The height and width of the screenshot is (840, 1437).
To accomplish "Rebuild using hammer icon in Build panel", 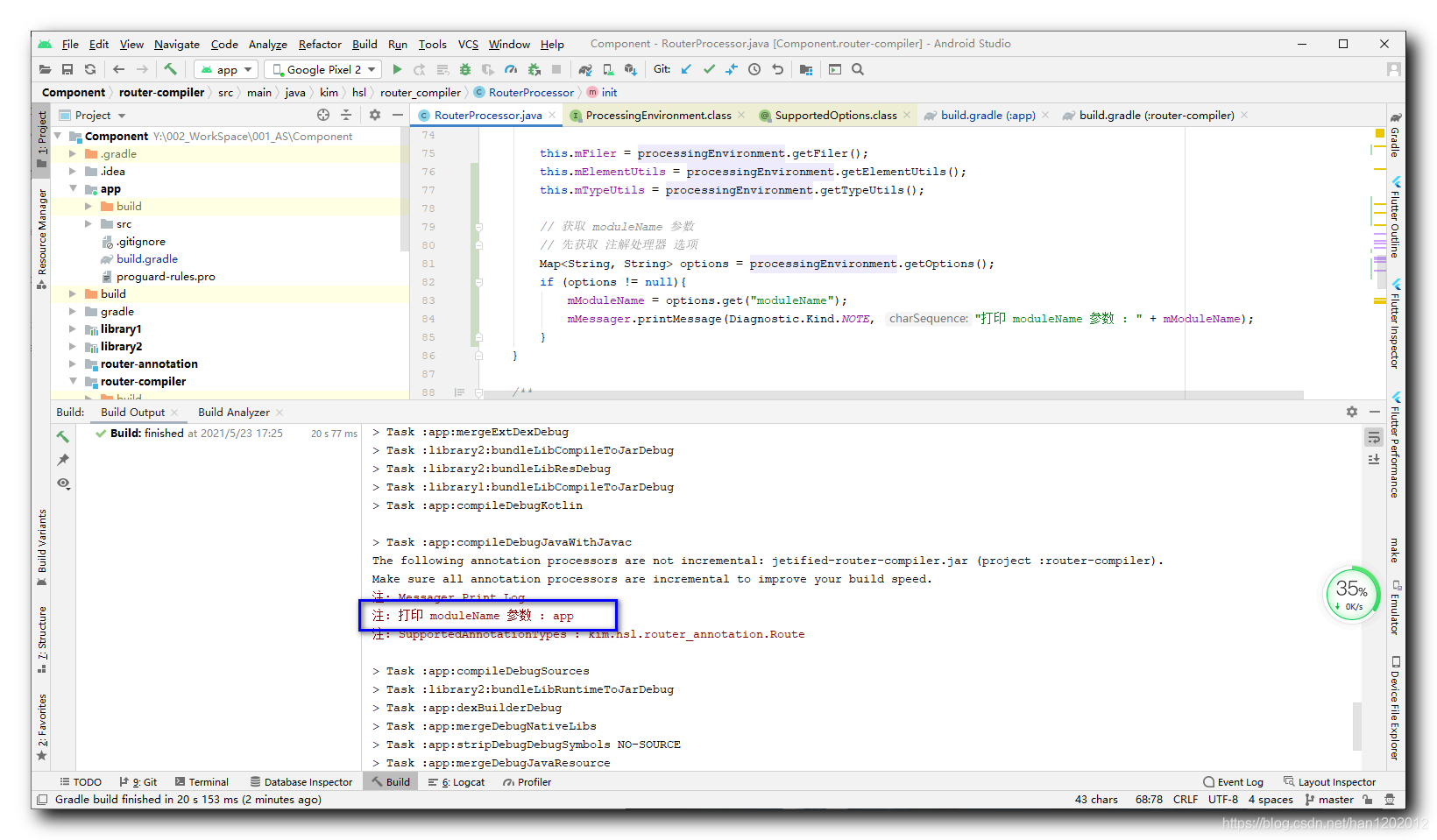I will [x=63, y=436].
